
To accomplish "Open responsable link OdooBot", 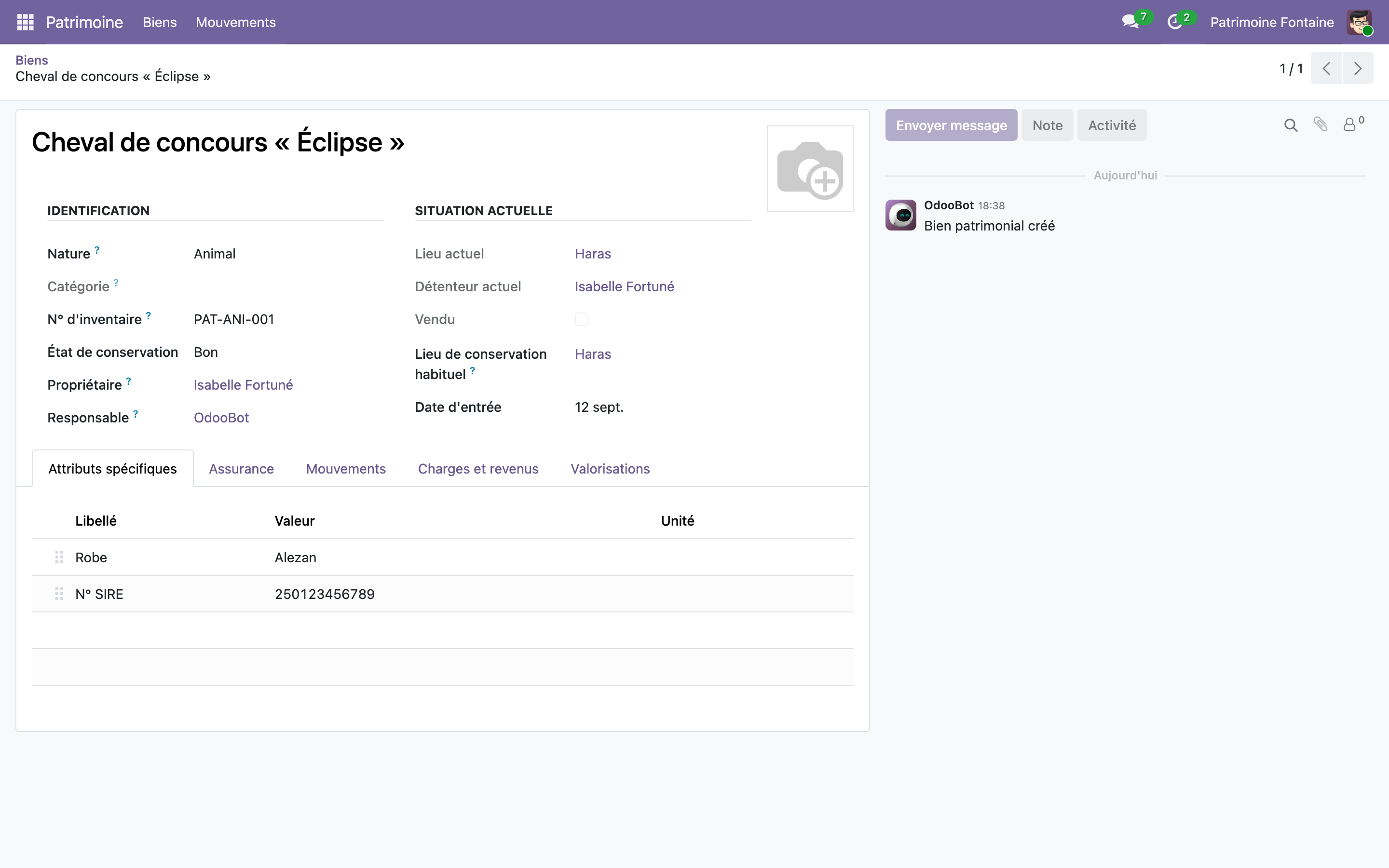I will [221, 417].
